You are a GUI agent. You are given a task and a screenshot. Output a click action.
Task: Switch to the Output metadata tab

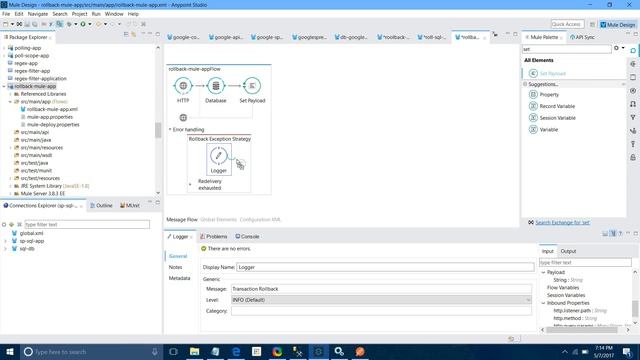click(568, 251)
